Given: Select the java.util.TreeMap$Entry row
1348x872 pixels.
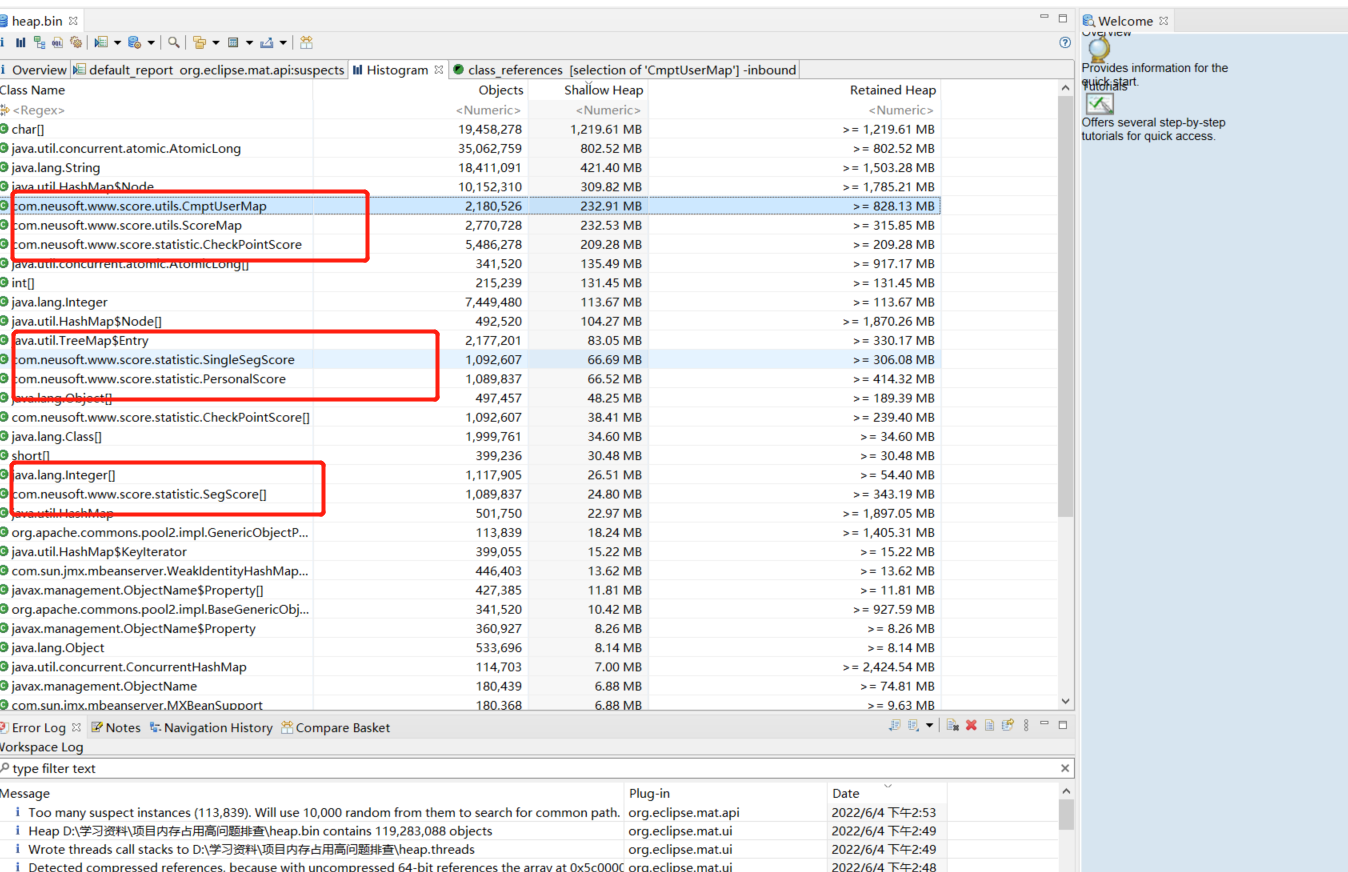Looking at the screenshot, I should (470, 340).
